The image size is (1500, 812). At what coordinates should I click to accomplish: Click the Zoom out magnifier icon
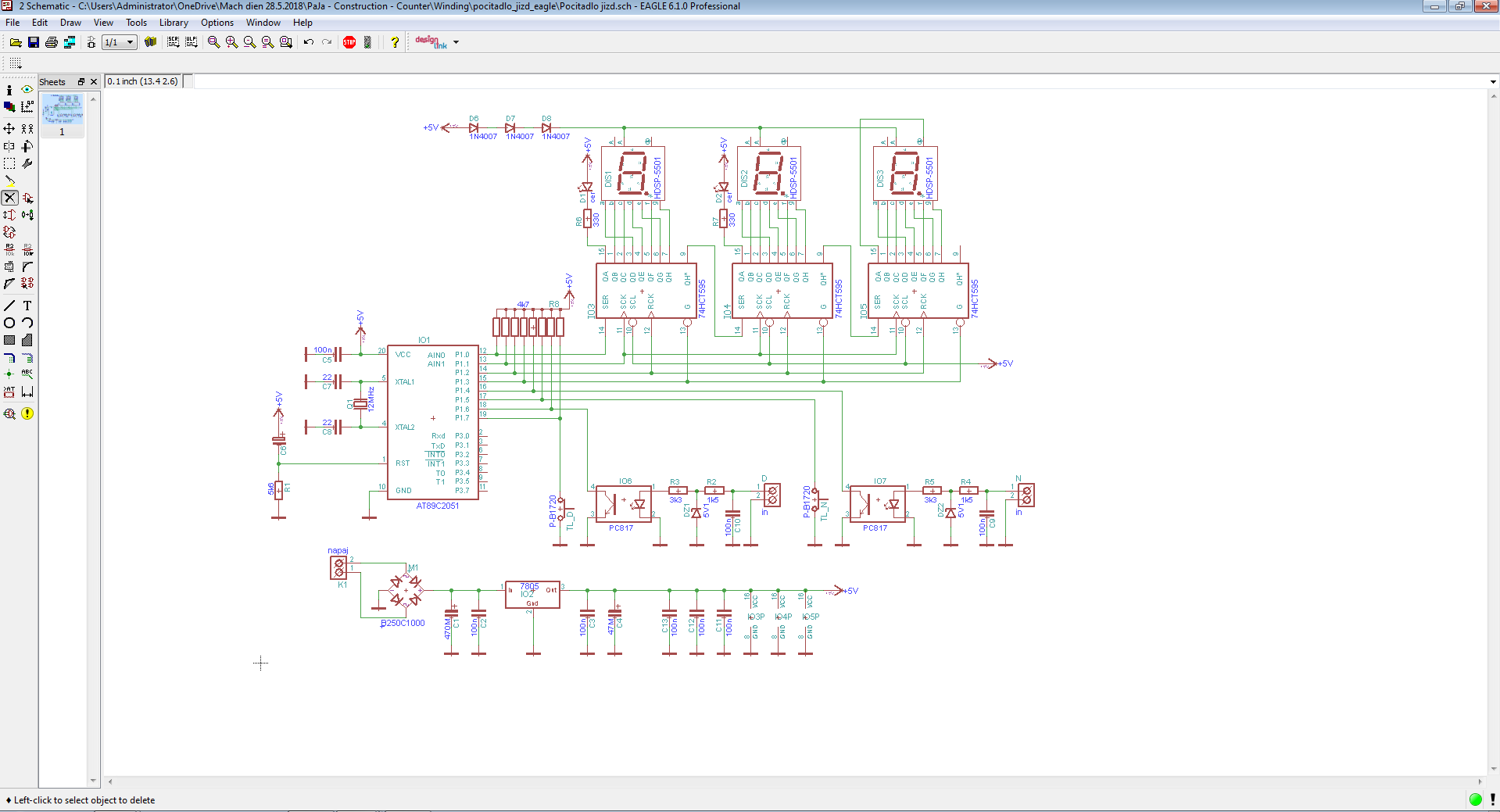tap(249, 42)
